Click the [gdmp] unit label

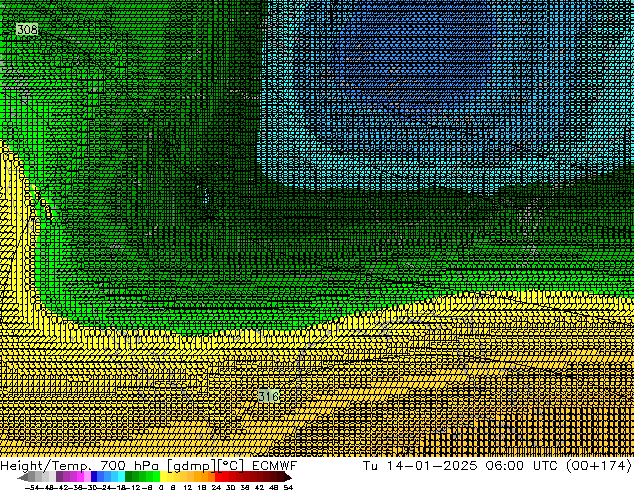coord(192,466)
